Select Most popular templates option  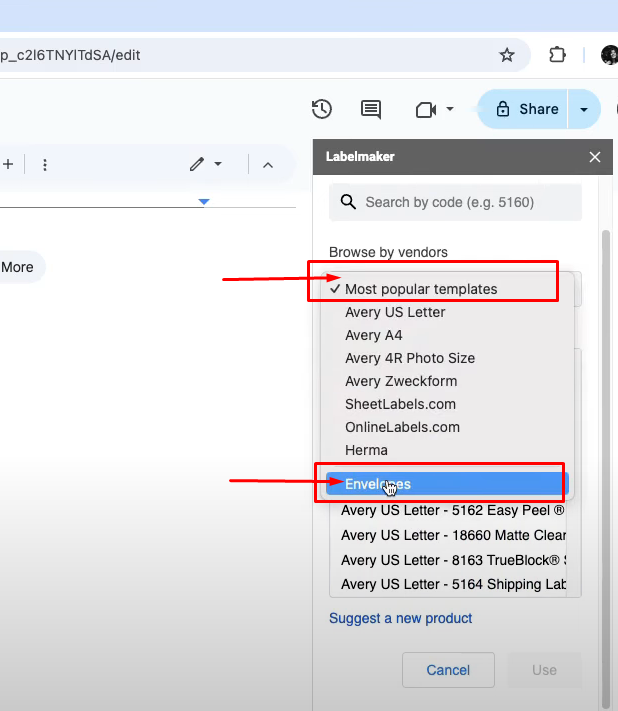click(x=447, y=289)
